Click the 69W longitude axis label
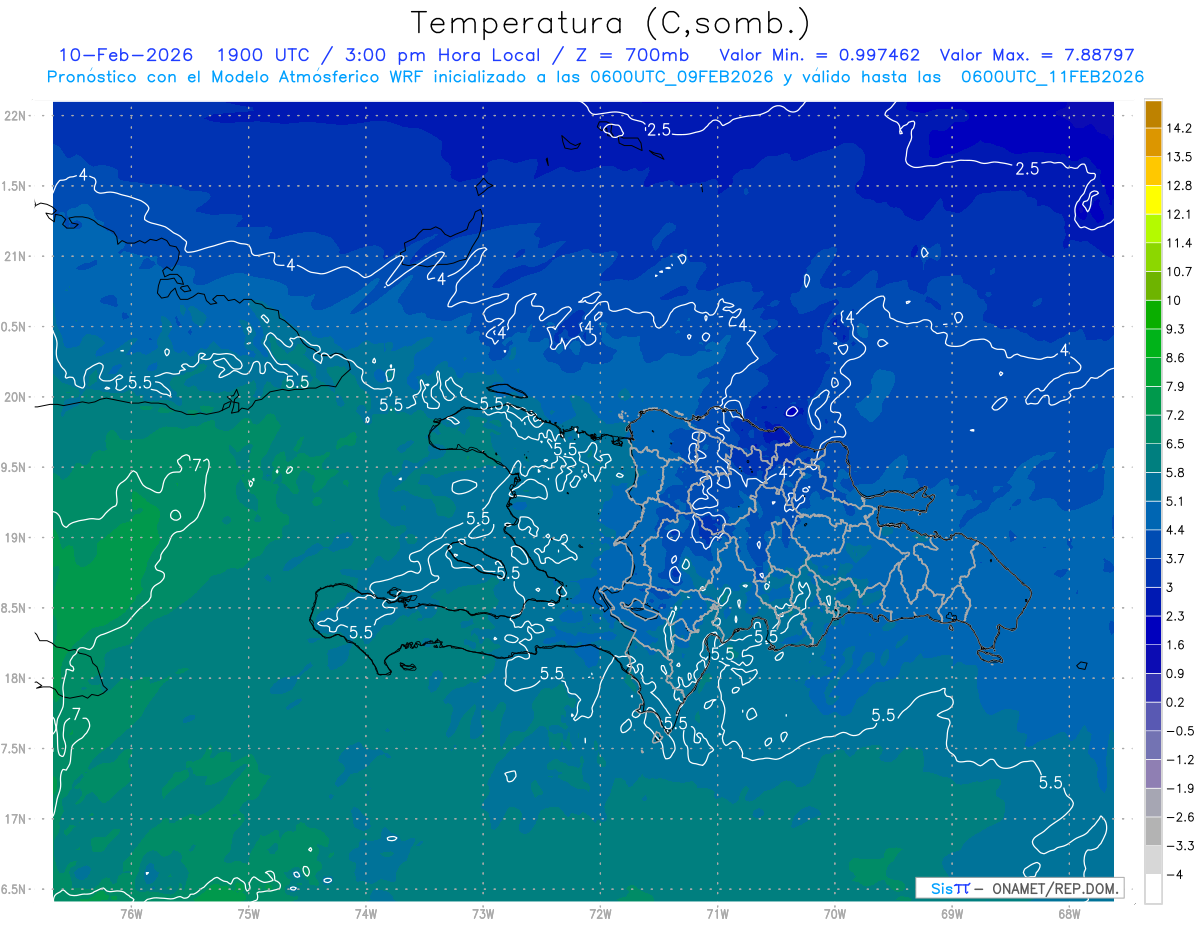This screenshot has width=1200, height=927. tap(952, 912)
